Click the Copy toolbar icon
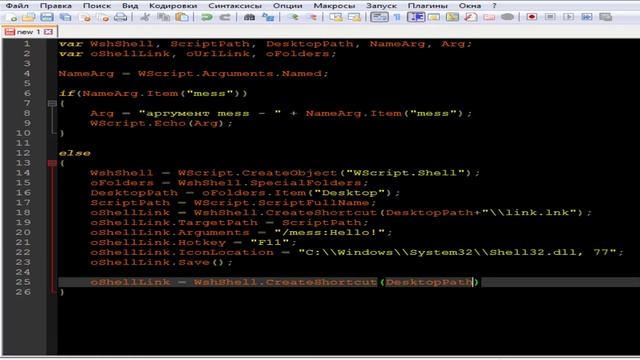Viewport: 640px width, 360px height. [164, 17]
